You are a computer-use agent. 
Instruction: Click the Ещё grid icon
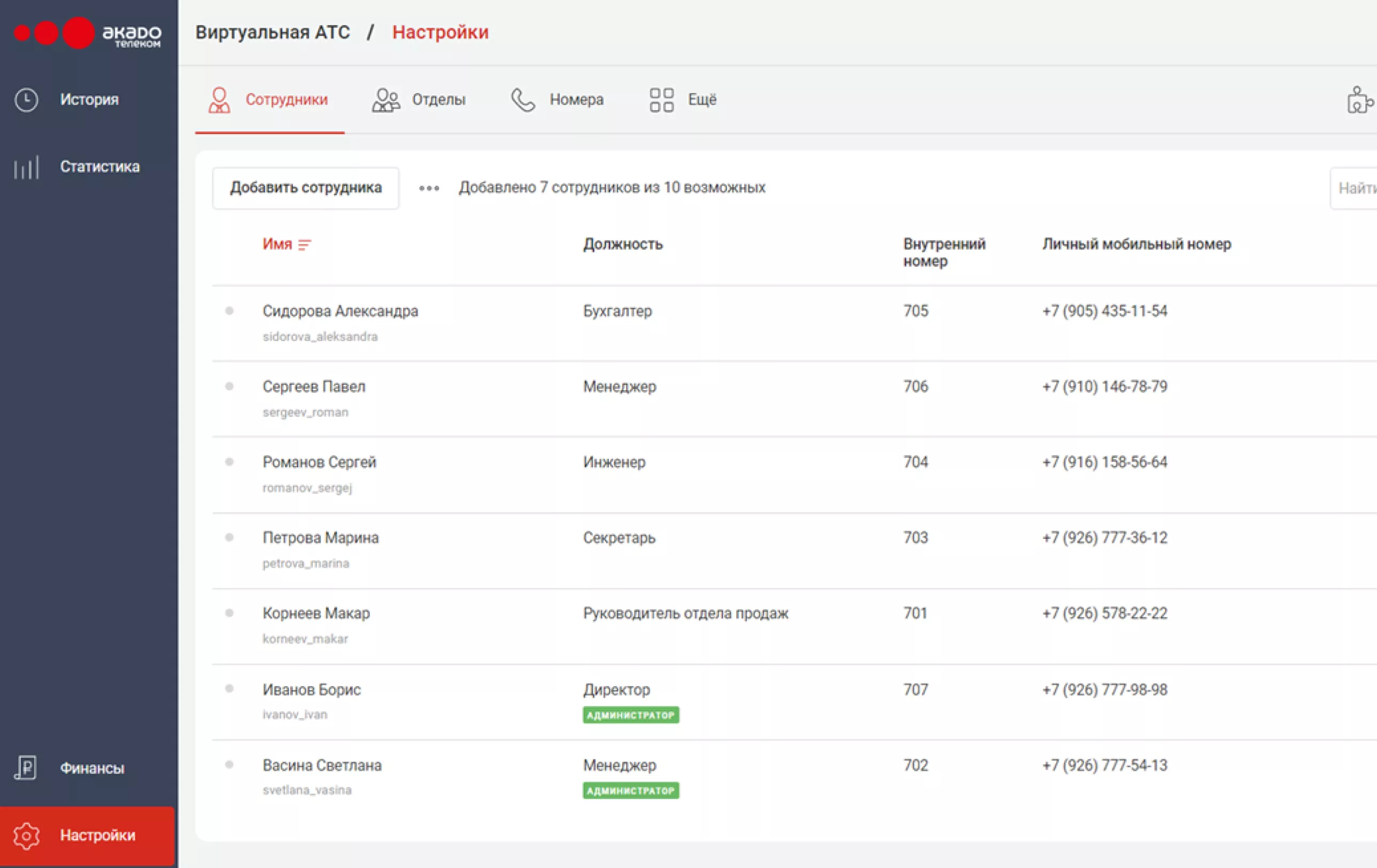pos(662,99)
